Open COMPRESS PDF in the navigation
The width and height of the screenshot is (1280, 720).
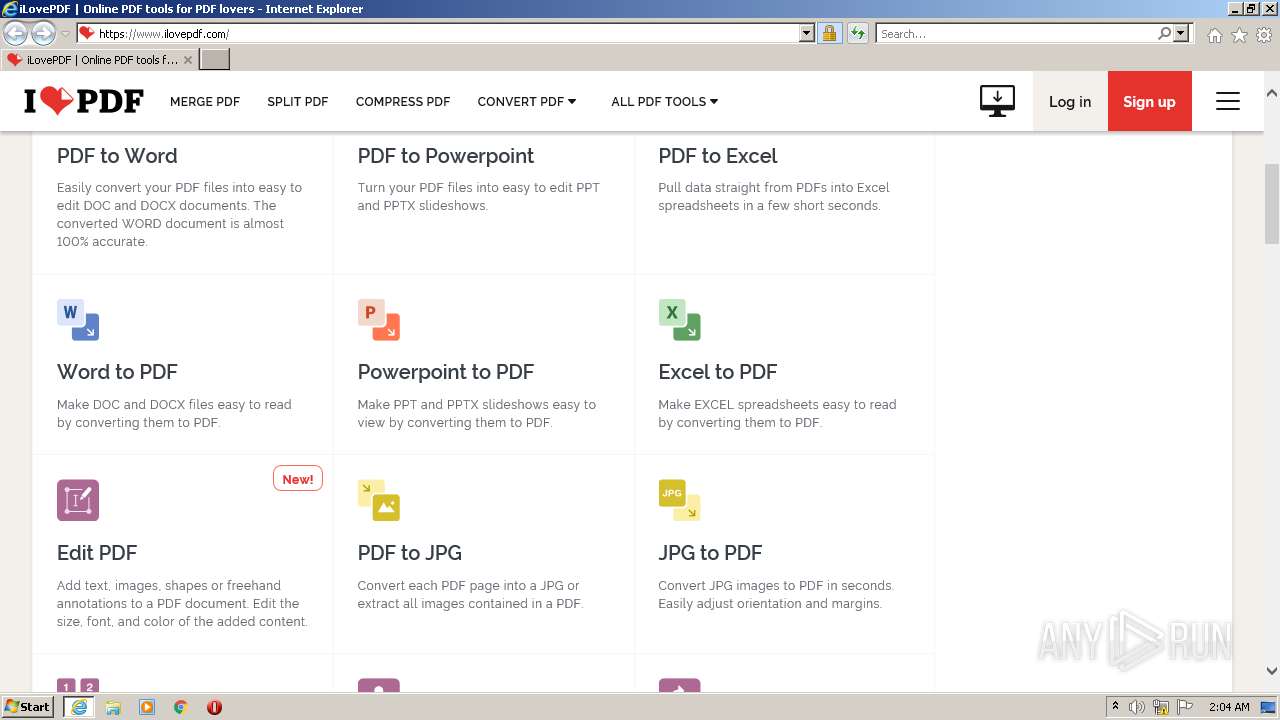coord(403,101)
